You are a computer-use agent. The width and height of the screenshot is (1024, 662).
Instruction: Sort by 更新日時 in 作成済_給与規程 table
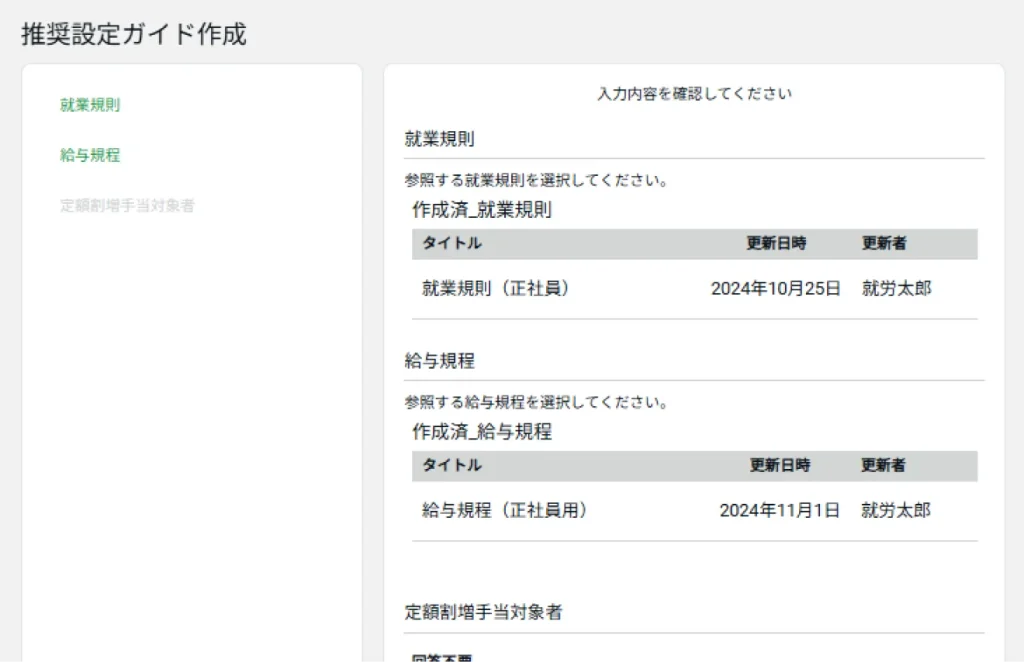pyautogui.click(x=780, y=465)
